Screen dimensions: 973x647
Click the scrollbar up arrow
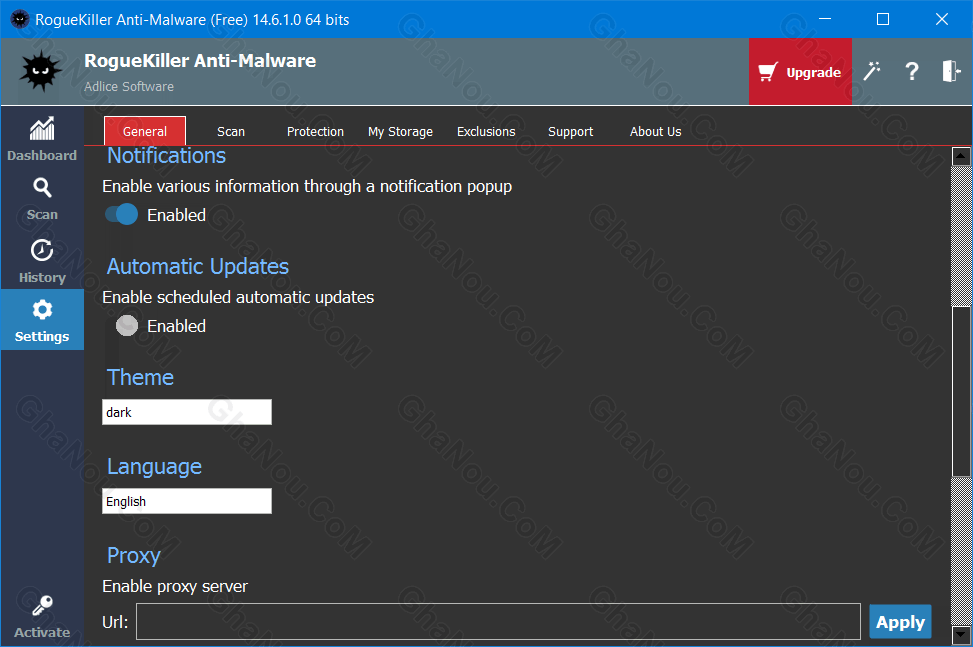click(x=961, y=156)
